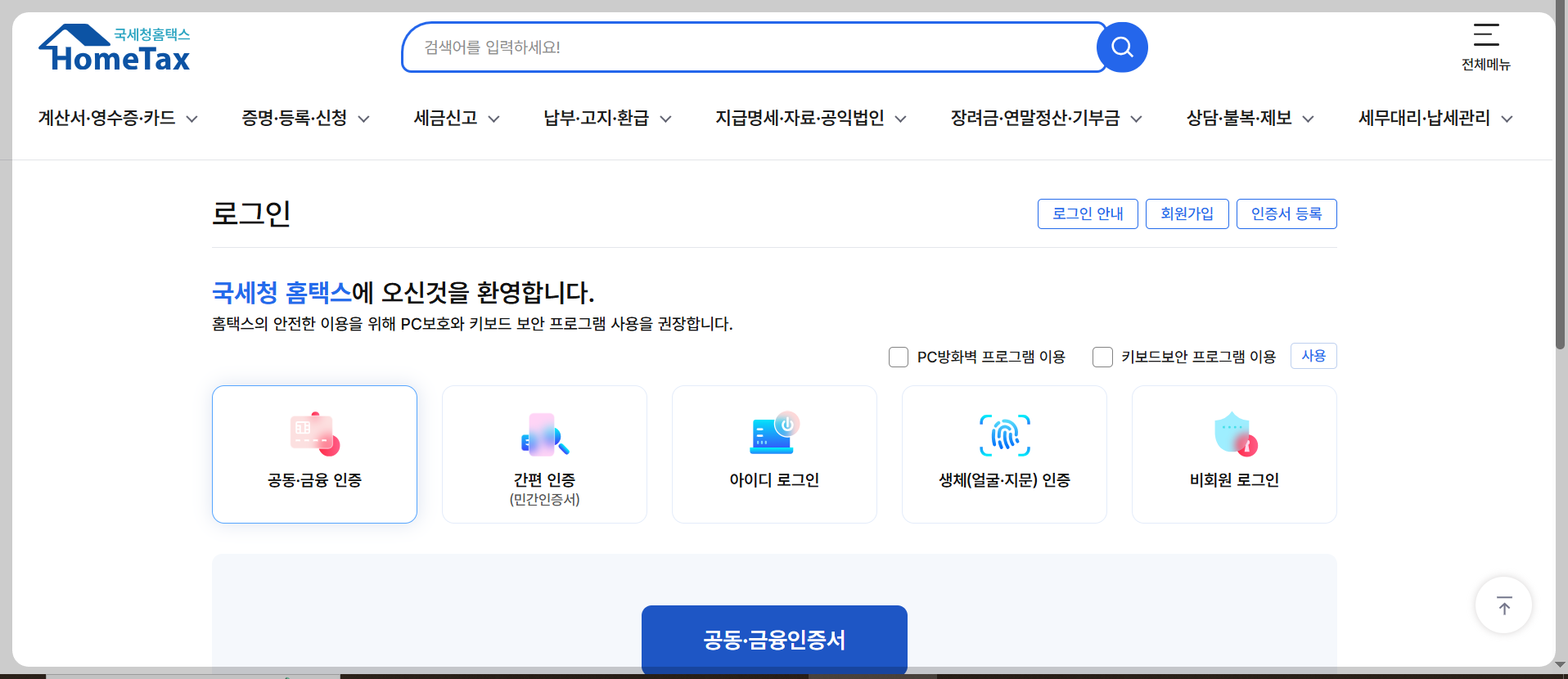
Task: Click the 인증서 등록 button
Action: 1286,214
